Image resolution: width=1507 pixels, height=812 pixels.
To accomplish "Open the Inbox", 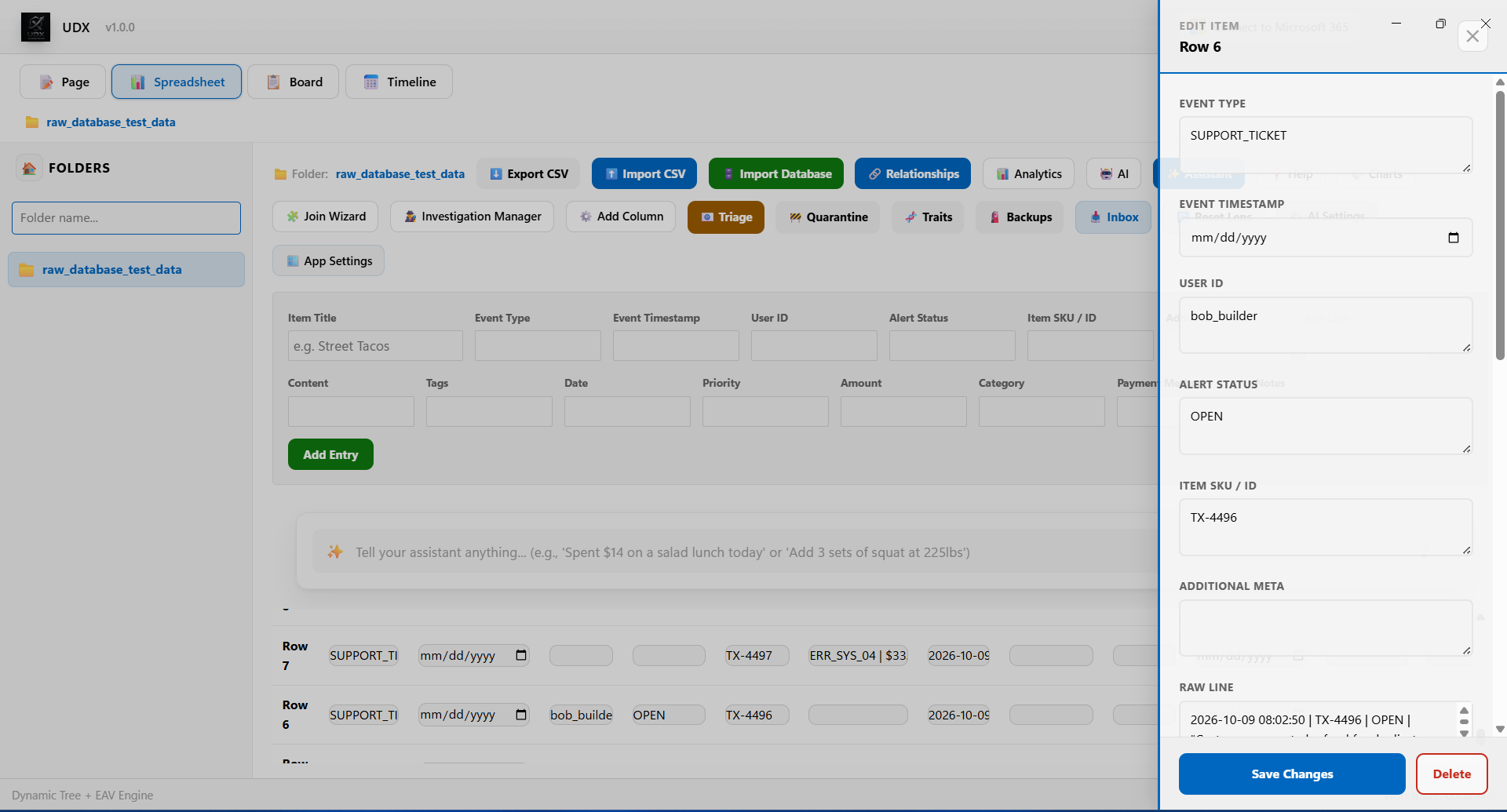I will coord(1113,217).
